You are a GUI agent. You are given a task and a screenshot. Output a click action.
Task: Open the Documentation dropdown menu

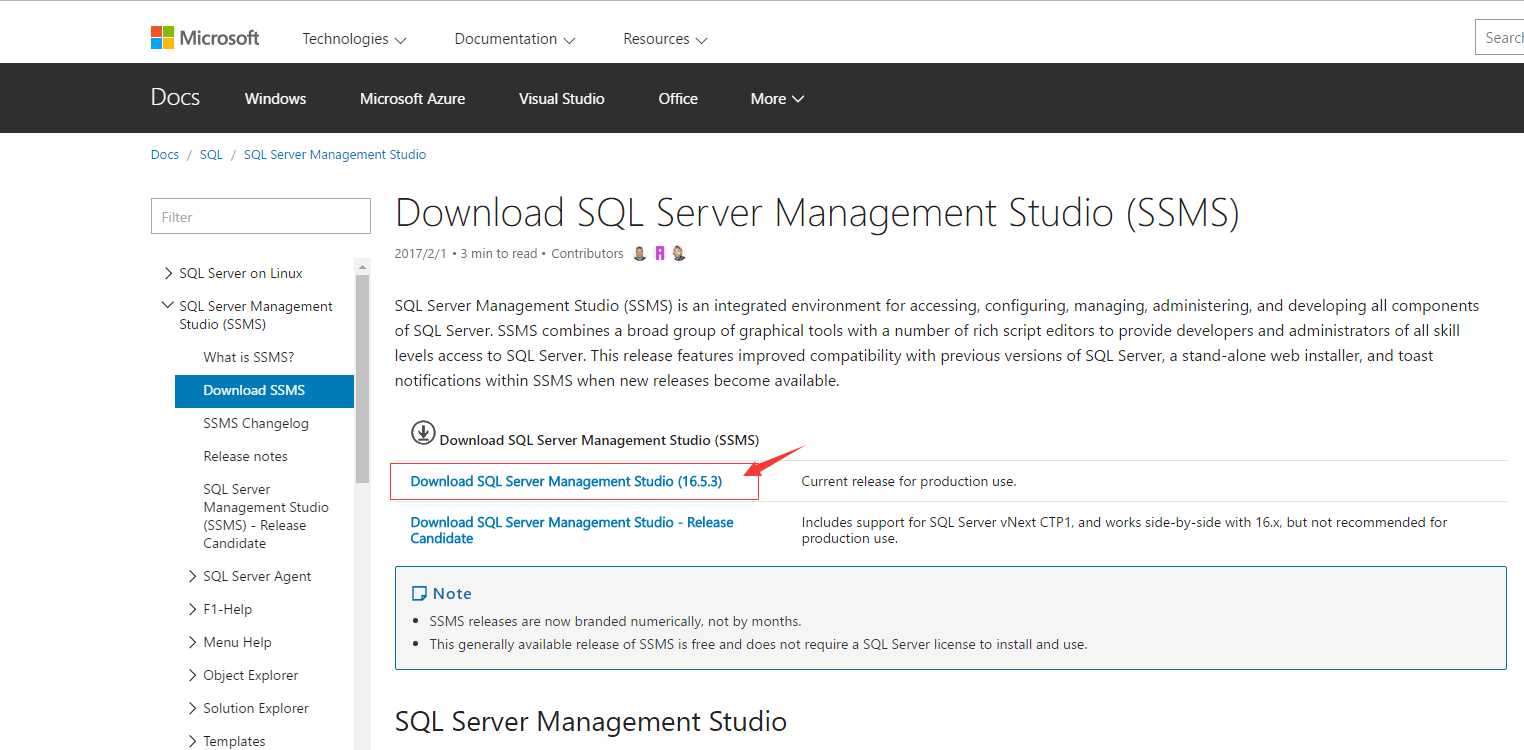514,39
